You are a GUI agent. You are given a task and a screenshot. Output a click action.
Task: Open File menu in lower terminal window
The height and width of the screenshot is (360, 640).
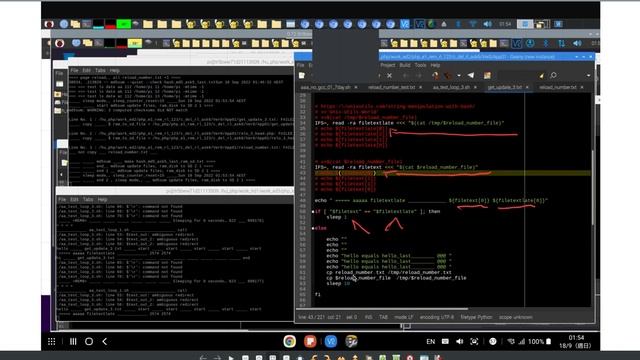tap(62, 200)
